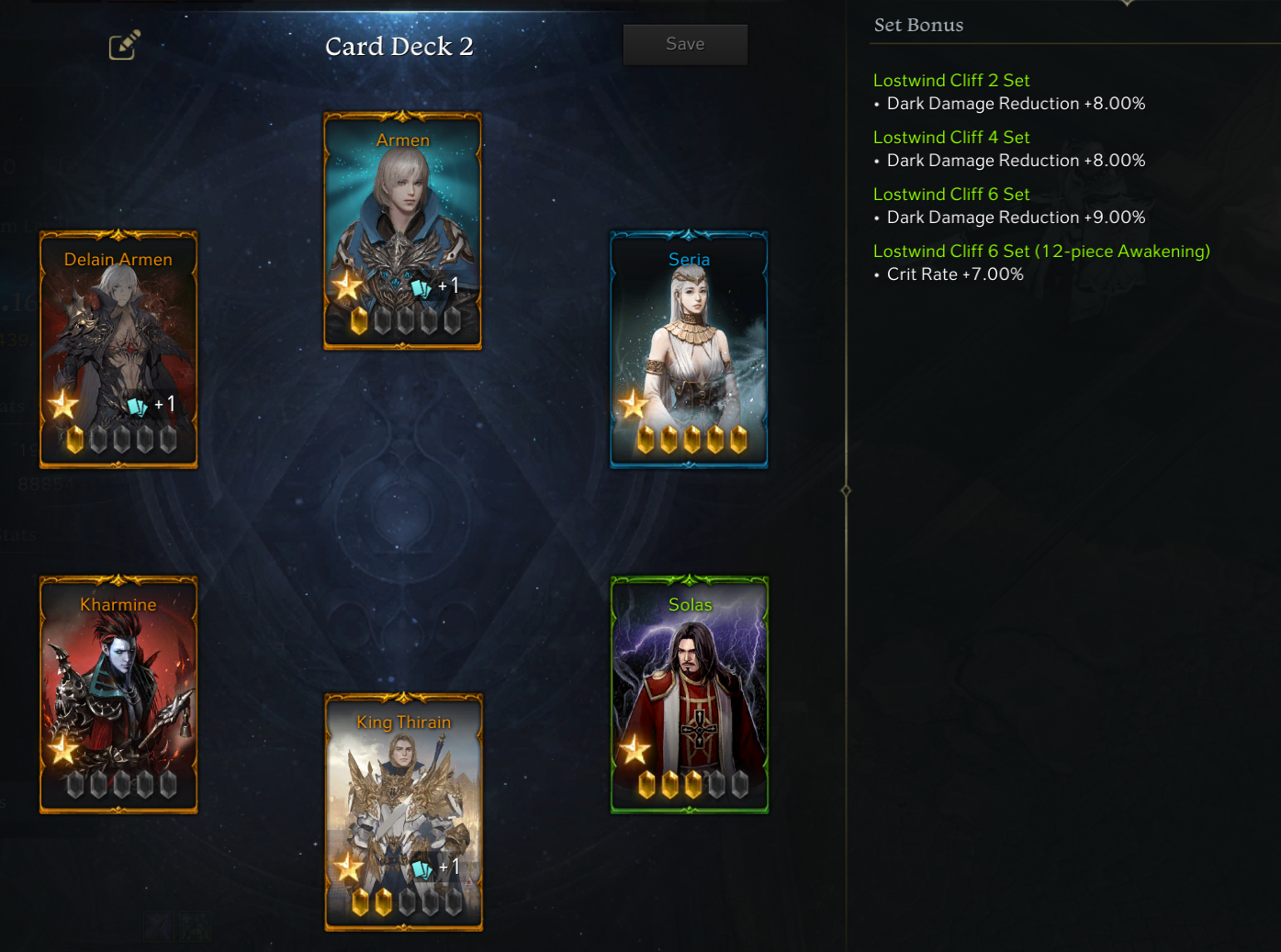
Task: Click the card stack +1 icon on King Thirain
Action: click(x=435, y=868)
